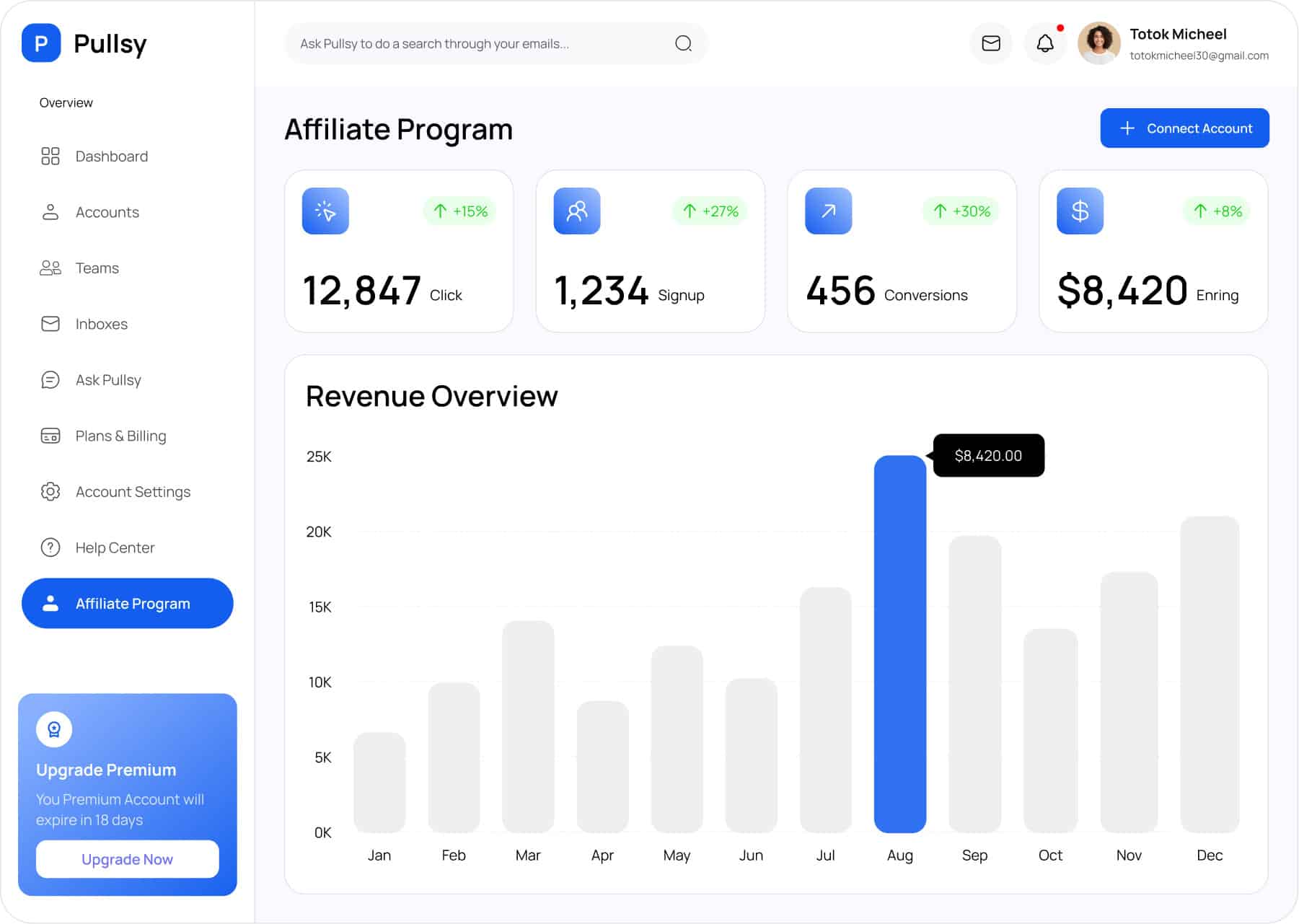Viewport: 1299px width, 924px height.
Task: Click the Revenue Overview heading
Action: (x=432, y=396)
